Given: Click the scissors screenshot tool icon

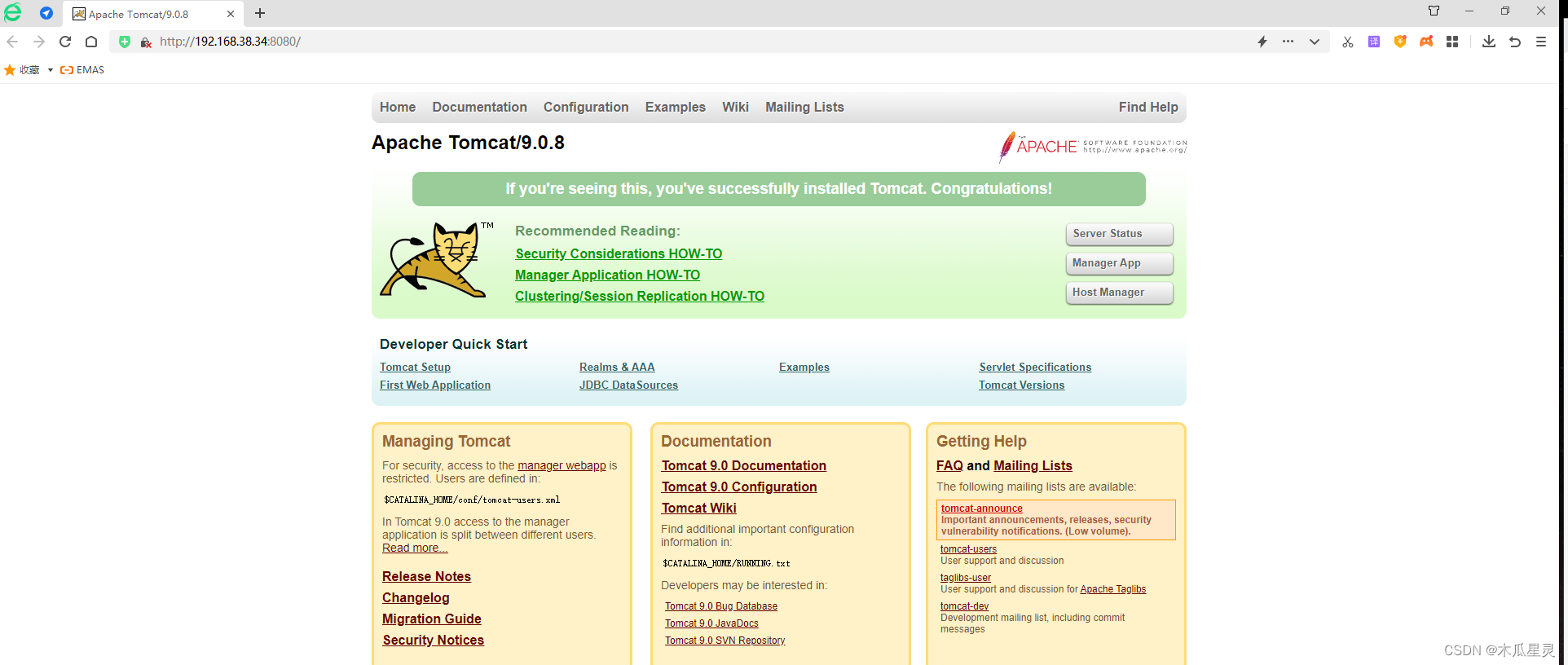Looking at the screenshot, I should [1348, 42].
